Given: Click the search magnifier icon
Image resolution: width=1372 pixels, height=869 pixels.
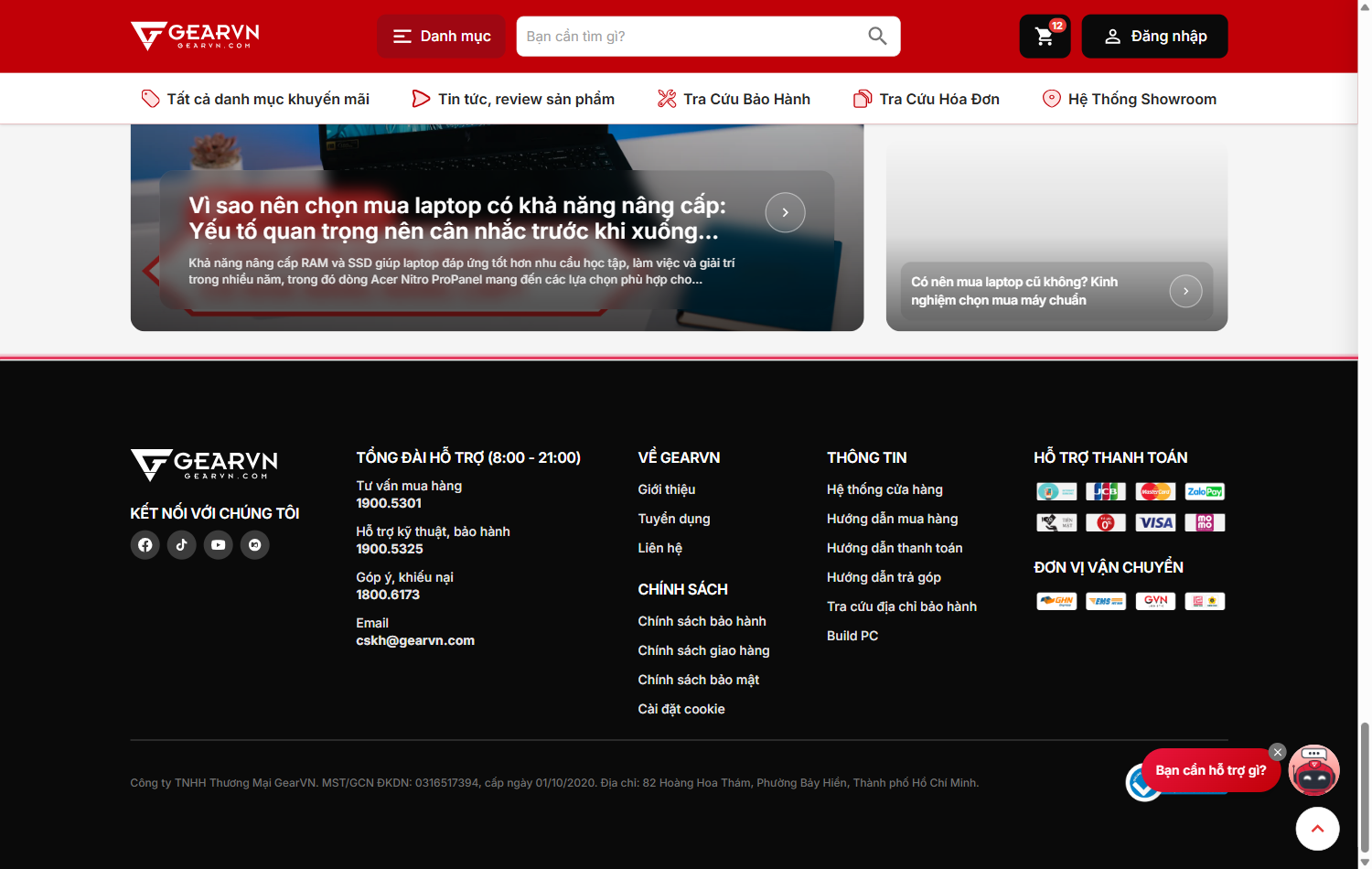Looking at the screenshot, I should [x=877, y=37].
